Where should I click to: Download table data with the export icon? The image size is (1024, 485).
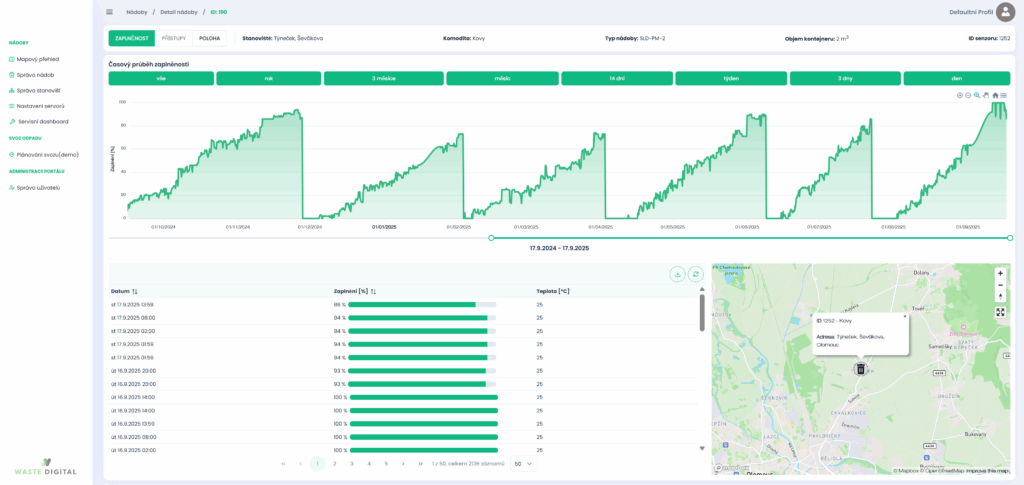(x=677, y=274)
